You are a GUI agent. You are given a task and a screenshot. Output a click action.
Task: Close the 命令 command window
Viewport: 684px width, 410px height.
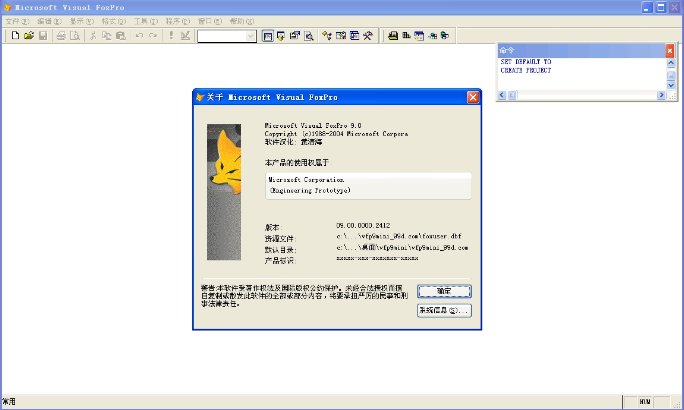click(x=670, y=51)
